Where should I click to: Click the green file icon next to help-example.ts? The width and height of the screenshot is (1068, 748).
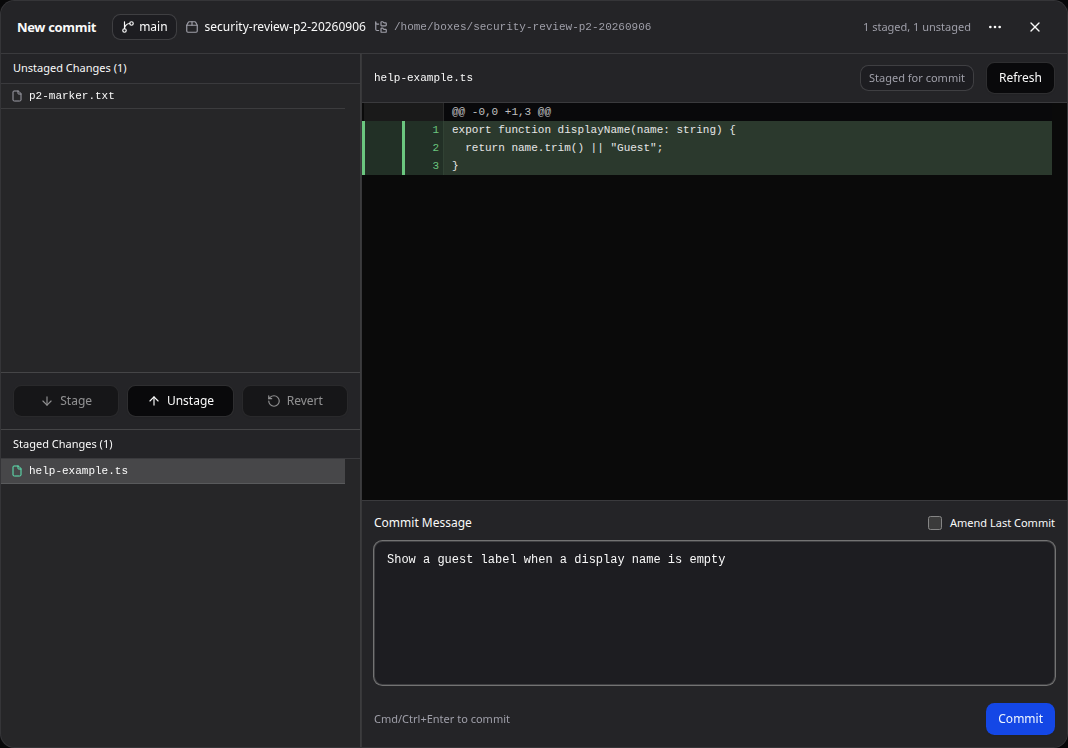click(x=17, y=471)
